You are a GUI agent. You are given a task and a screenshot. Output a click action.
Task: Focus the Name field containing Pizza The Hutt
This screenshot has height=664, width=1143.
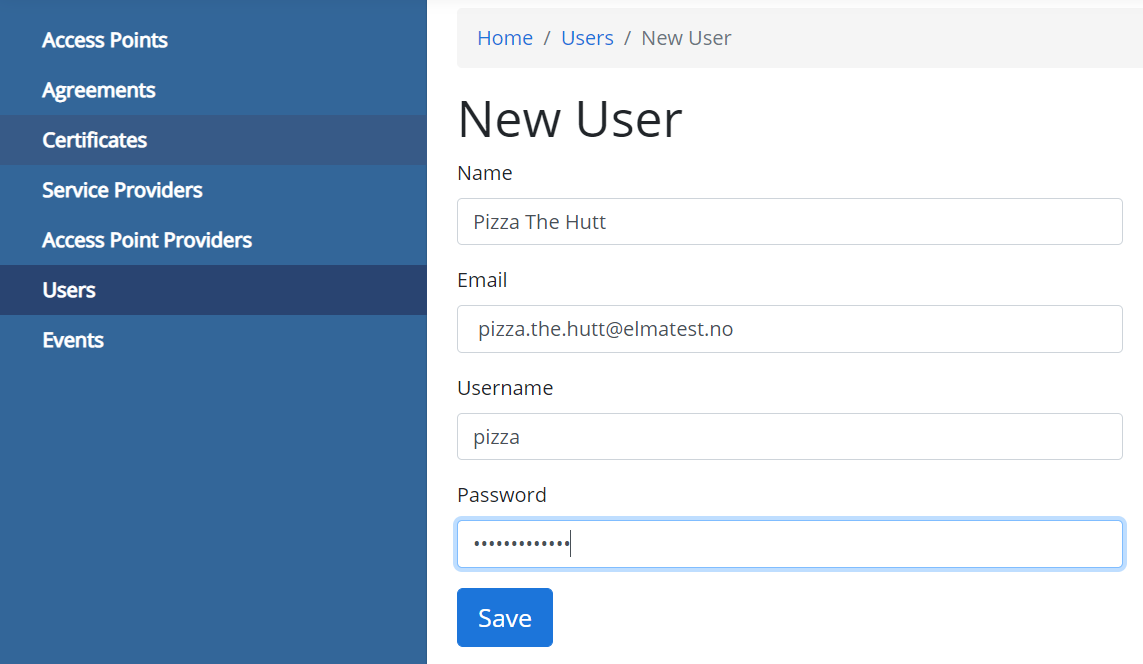point(789,221)
